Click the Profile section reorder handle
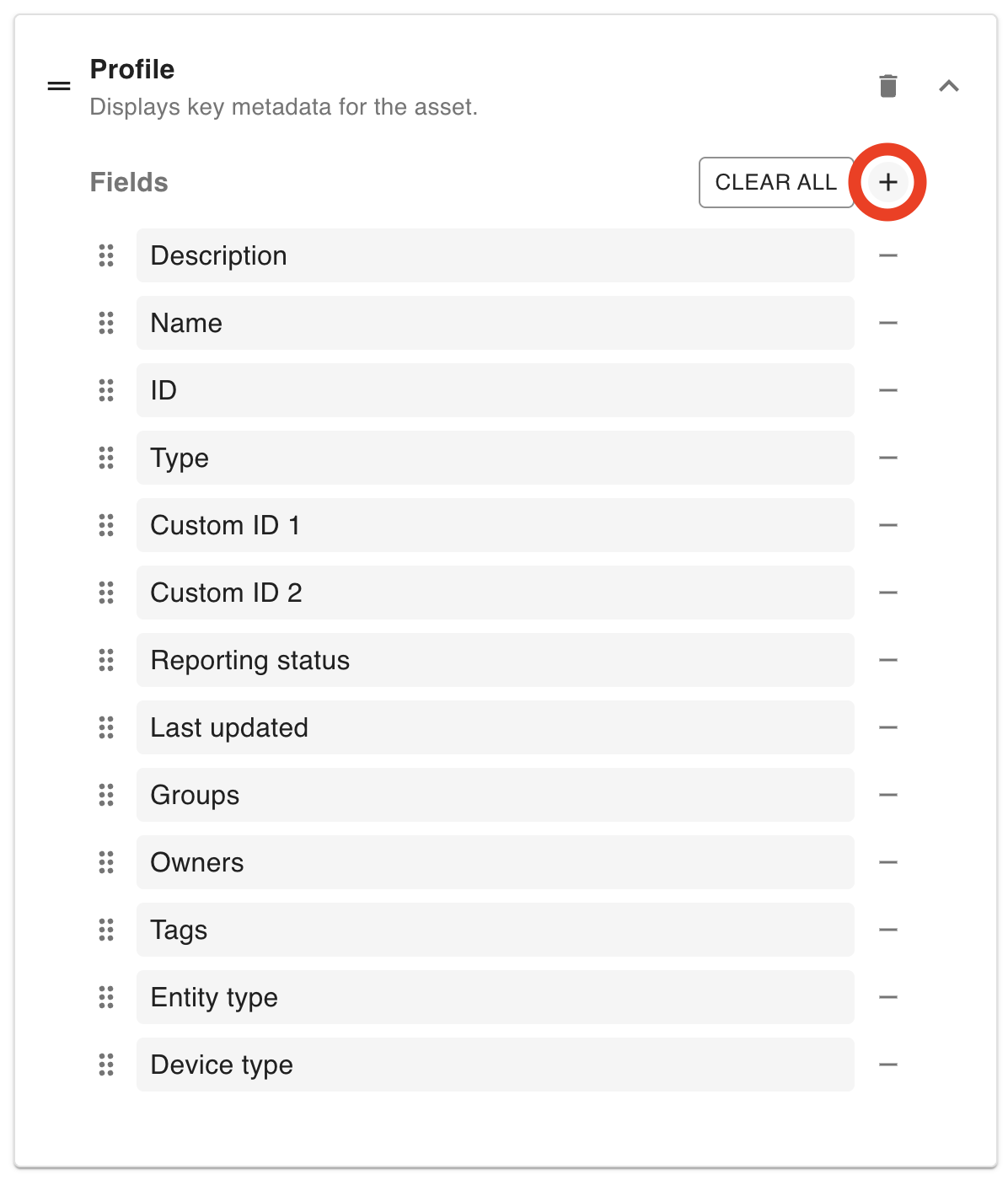 (59, 86)
